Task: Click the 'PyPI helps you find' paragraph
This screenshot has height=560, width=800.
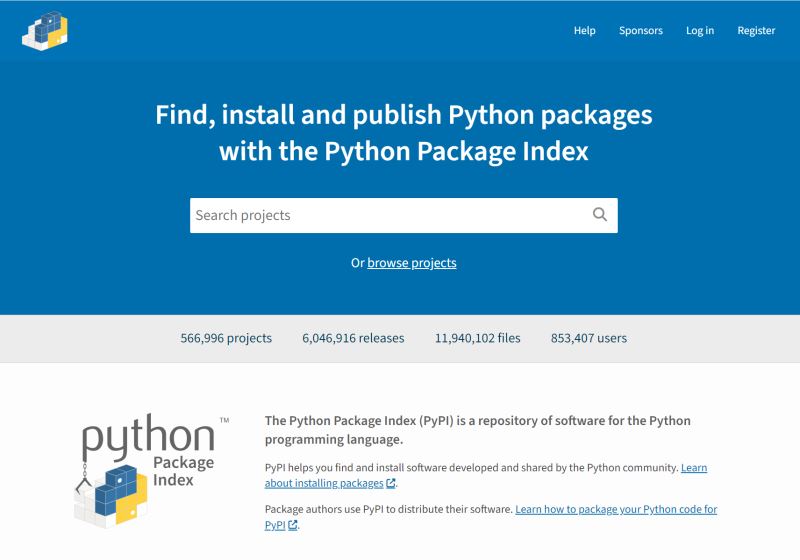Action: pos(470,468)
